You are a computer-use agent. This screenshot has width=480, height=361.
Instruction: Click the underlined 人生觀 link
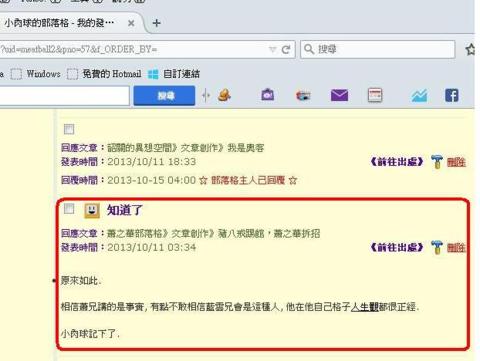(365, 306)
